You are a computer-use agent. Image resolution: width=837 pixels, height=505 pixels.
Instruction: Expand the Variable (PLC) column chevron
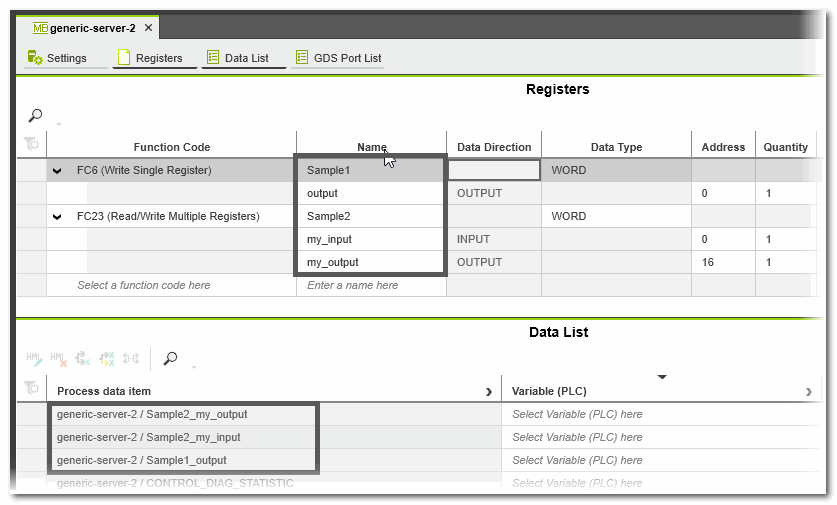[x=808, y=391]
